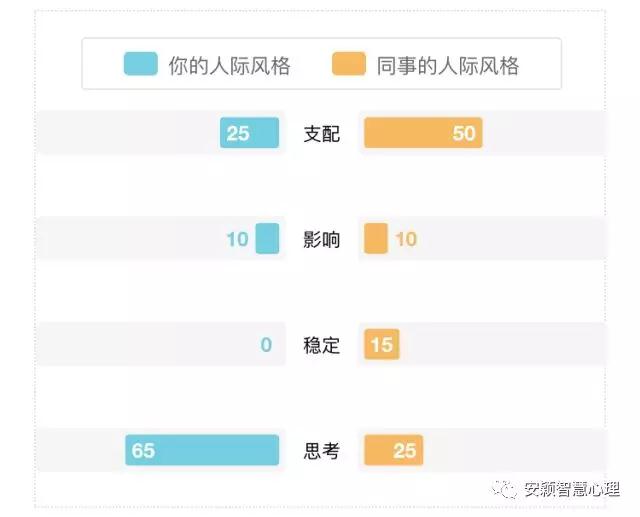Click the blue 0 value in 稳定 row

[x=266, y=345]
